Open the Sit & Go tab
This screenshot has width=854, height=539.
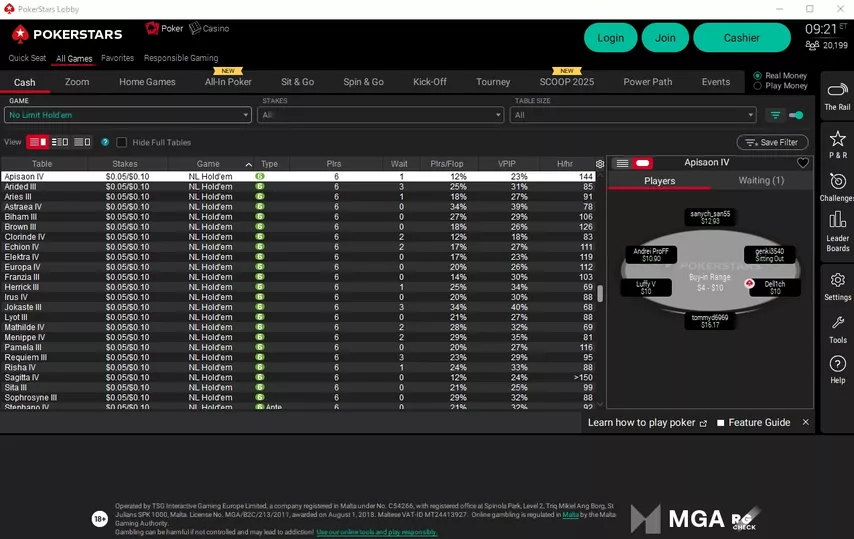click(297, 82)
